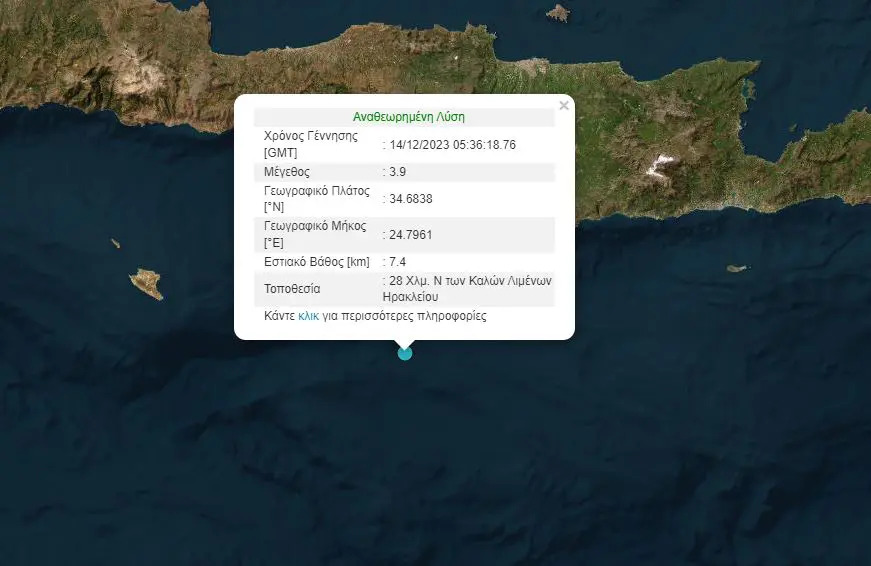Viewport: 871px width, 566px height.
Task: Click the magnitude value 3.9
Action: [400, 172]
